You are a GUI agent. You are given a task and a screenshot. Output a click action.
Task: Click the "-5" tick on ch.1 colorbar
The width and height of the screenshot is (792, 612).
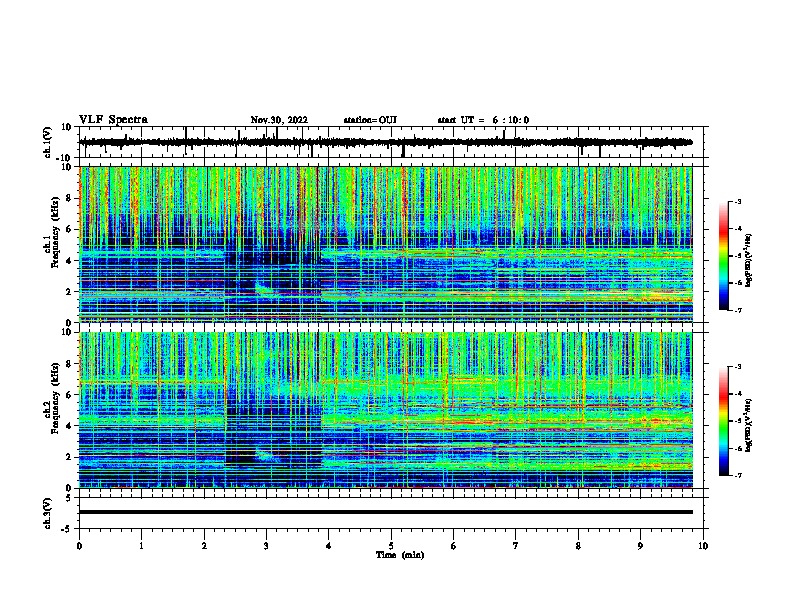click(x=738, y=256)
